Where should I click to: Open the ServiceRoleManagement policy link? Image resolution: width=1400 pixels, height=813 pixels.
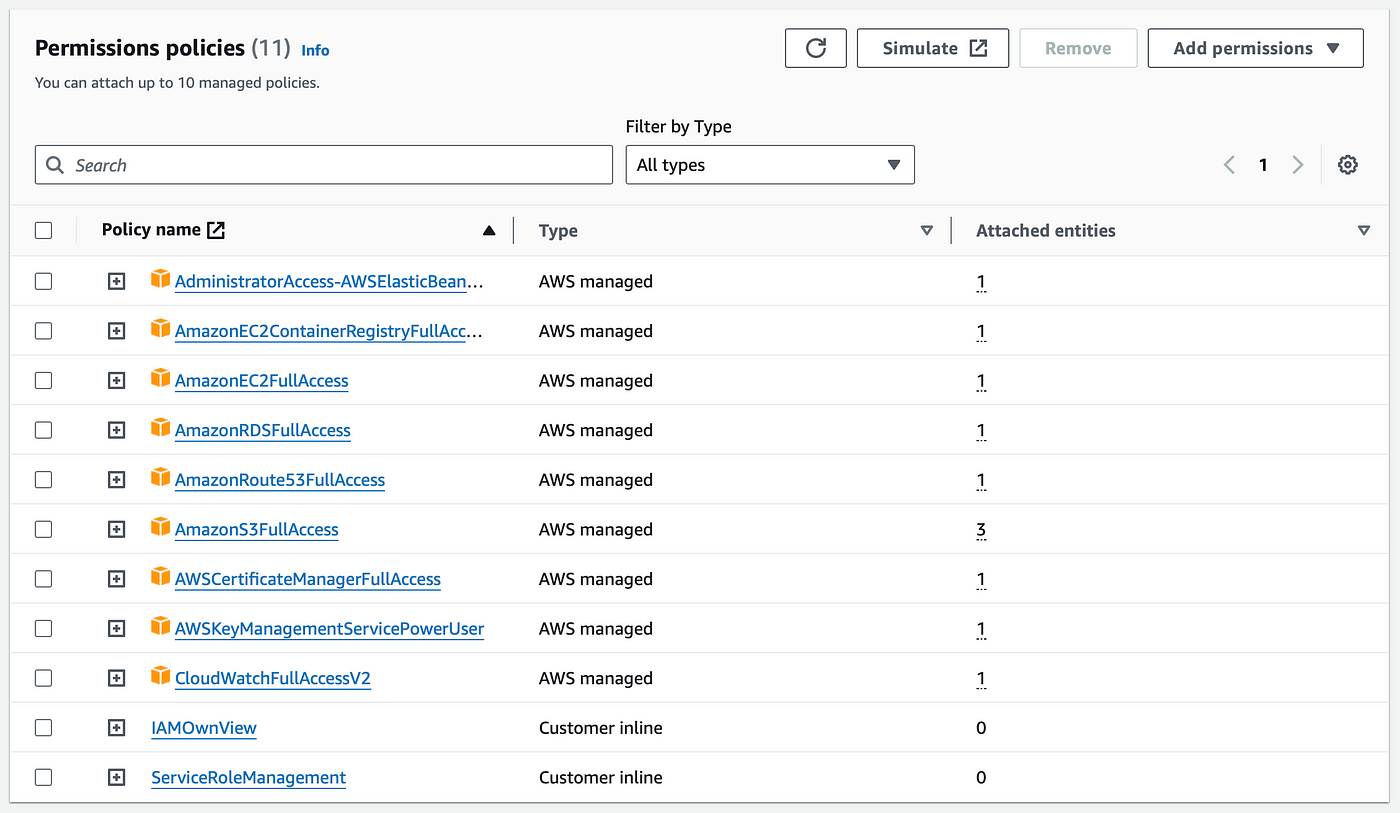click(x=249, y=778)
